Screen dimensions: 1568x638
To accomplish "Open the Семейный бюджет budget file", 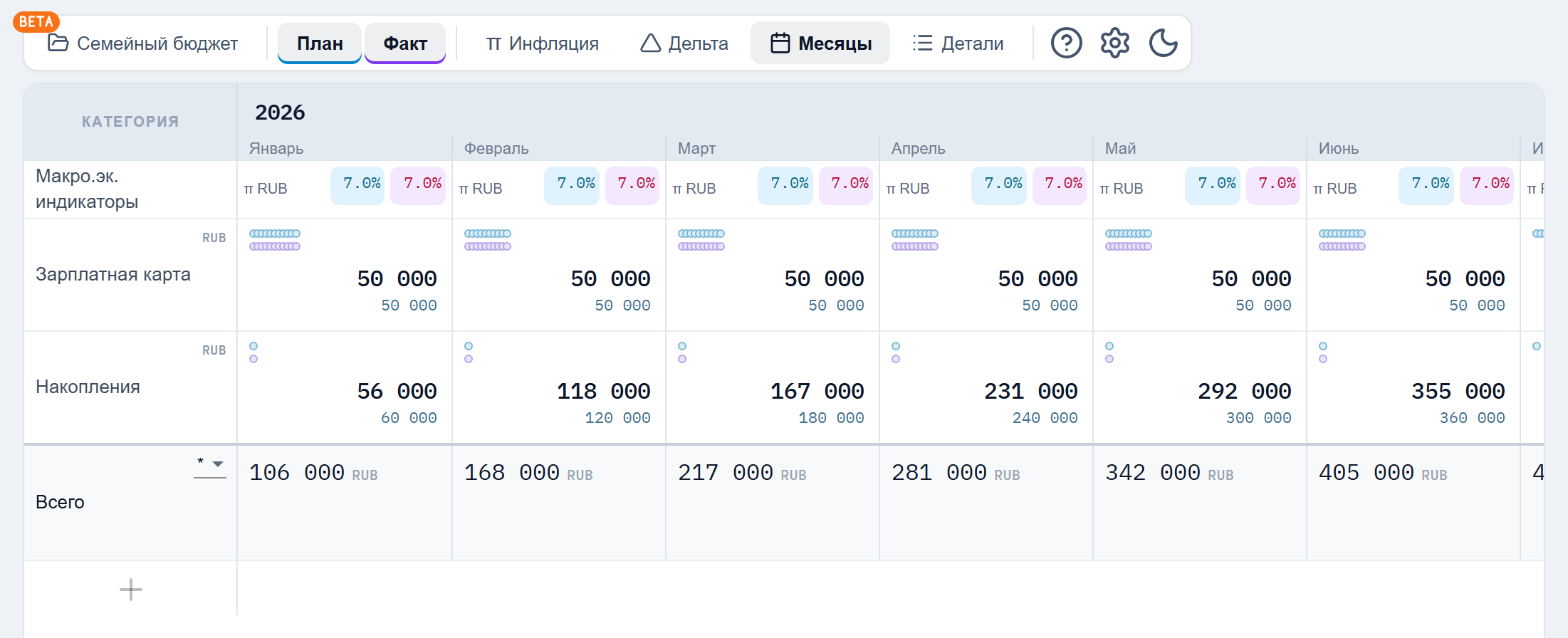I will pyautogui.click(x=142, y=43).
